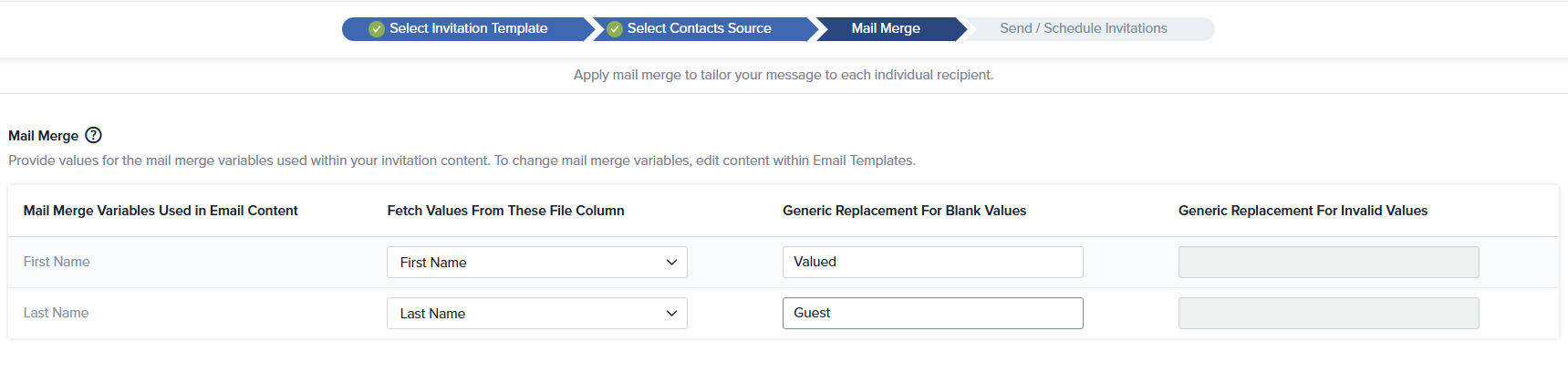
Task: Click the chevron arrow in Last Name dropdown
Action: tap(671, 314)
